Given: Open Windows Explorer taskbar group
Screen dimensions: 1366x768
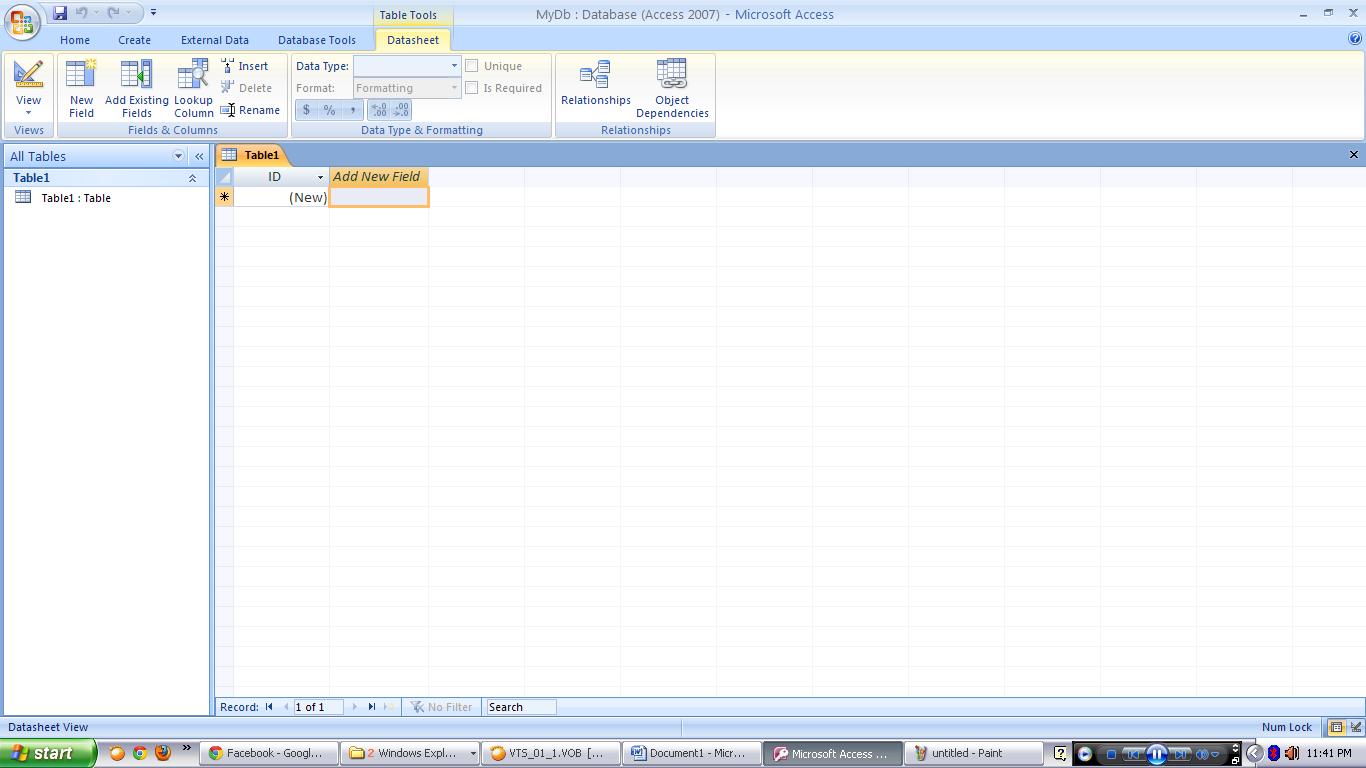Looking at the screenshot, I should click(x=412, y=753).
